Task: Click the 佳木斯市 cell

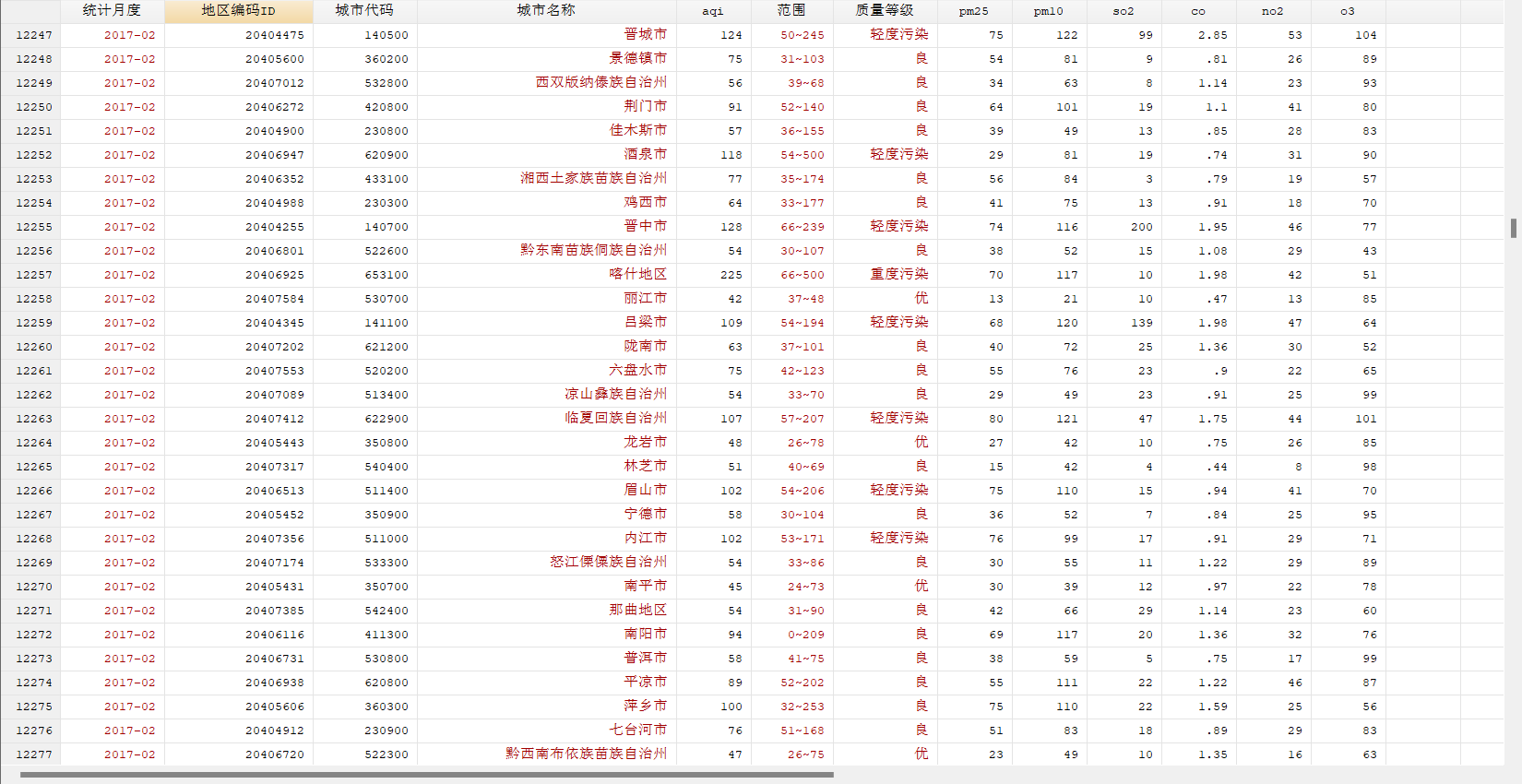Action: pos(547,131)
